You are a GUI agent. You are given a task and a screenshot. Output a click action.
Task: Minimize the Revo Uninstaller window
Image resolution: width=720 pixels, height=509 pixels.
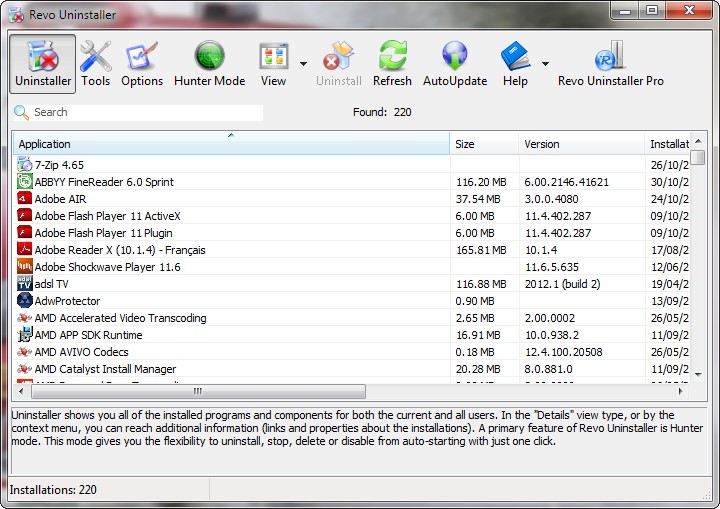click(x=625, y=10)
